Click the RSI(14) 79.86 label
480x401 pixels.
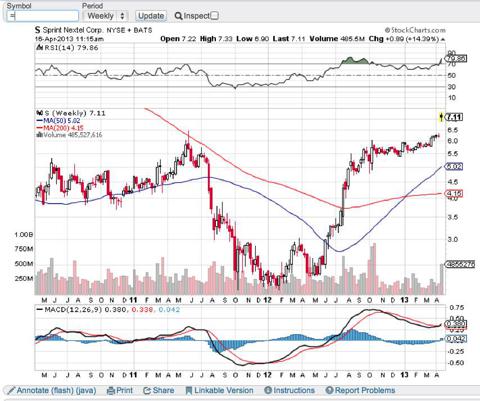[x=68, y=48]
